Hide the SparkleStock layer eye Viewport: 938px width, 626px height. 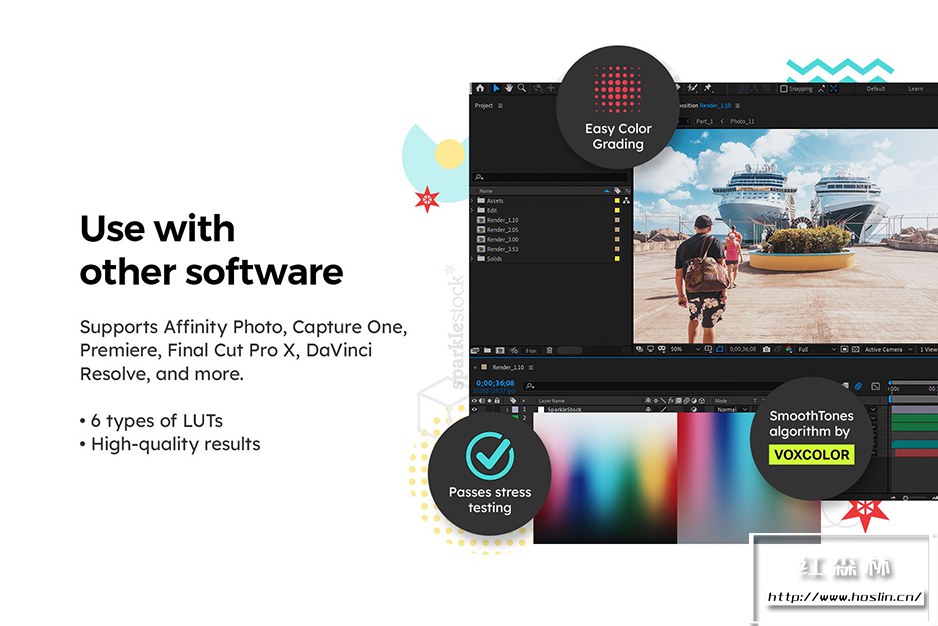[x=475, y=410]
